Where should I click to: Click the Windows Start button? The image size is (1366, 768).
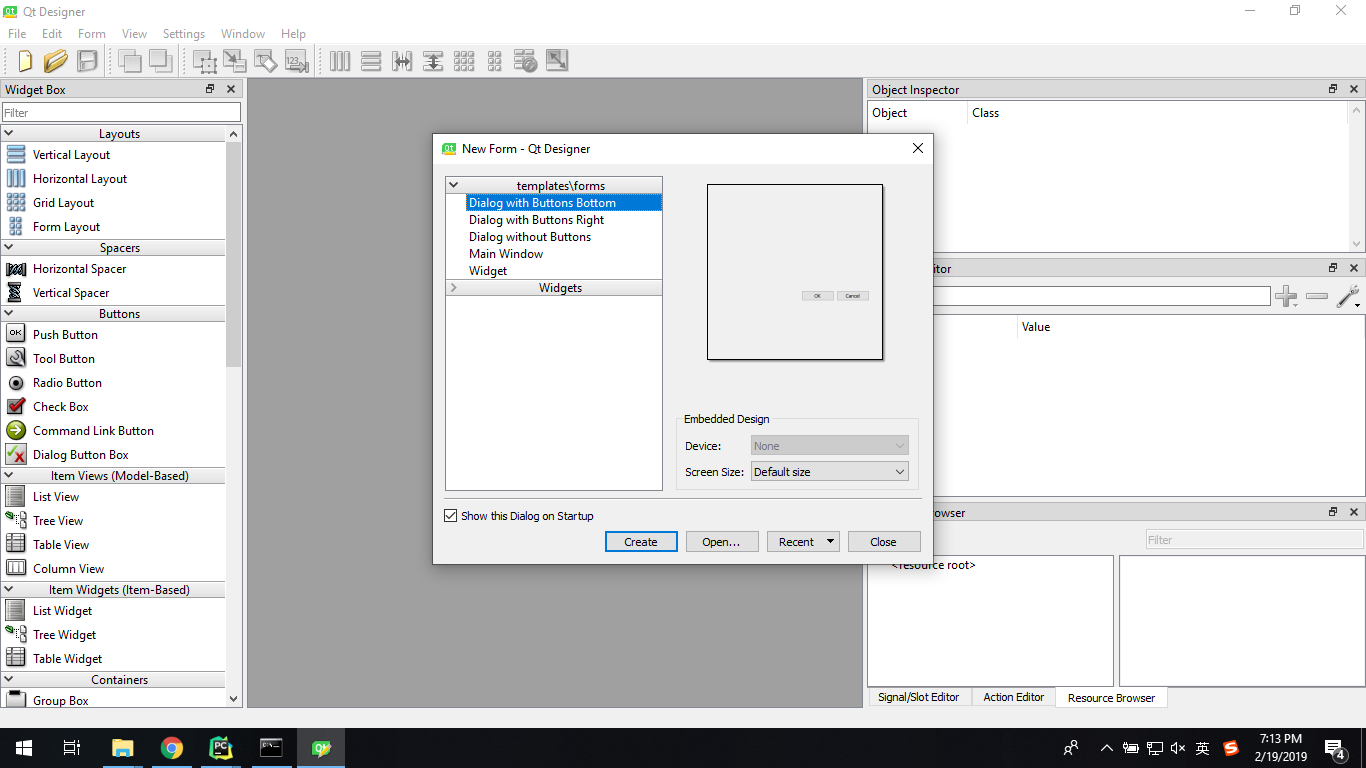coord(24,748)
